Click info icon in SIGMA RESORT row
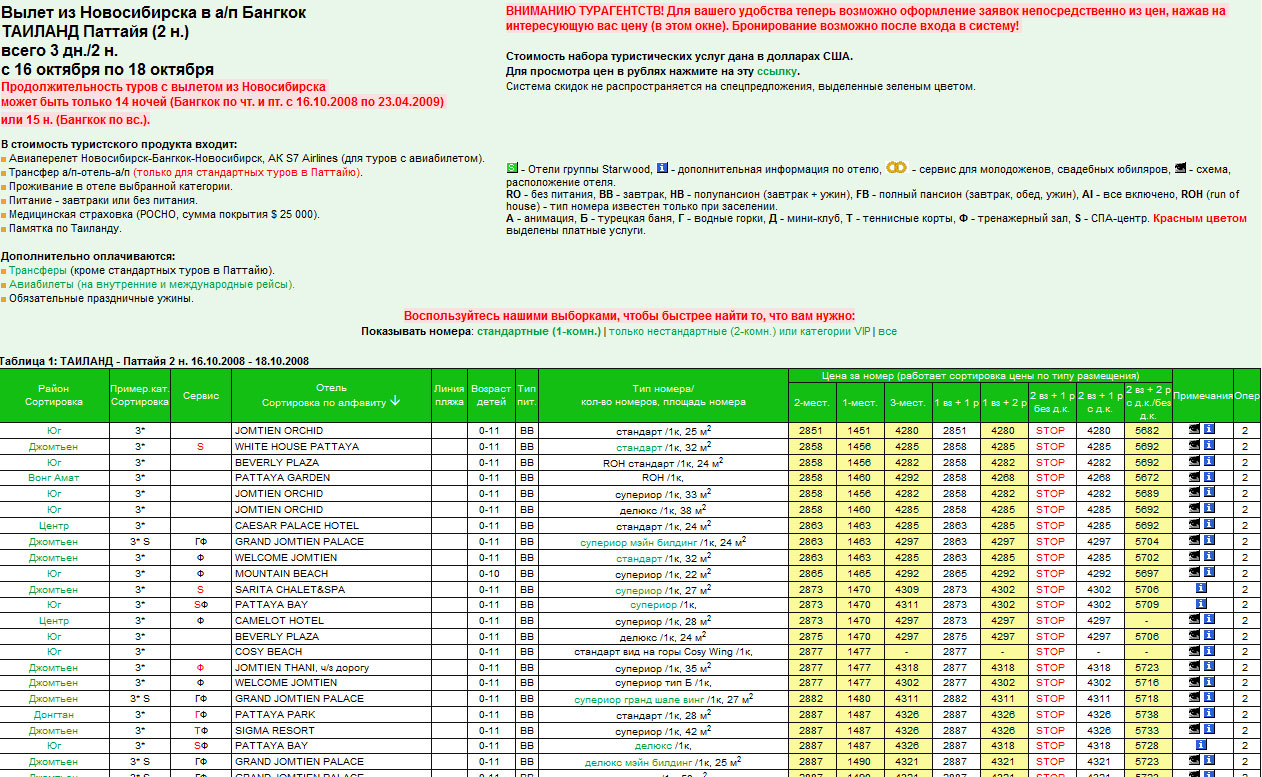This screenshot has height=777, width=1262. coord(1208,730)
